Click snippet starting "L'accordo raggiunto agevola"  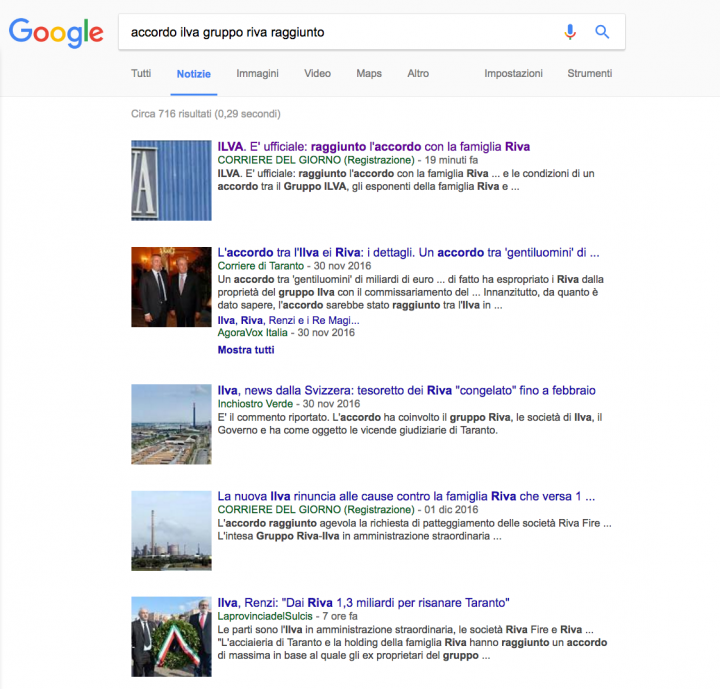tap(414, 530)
